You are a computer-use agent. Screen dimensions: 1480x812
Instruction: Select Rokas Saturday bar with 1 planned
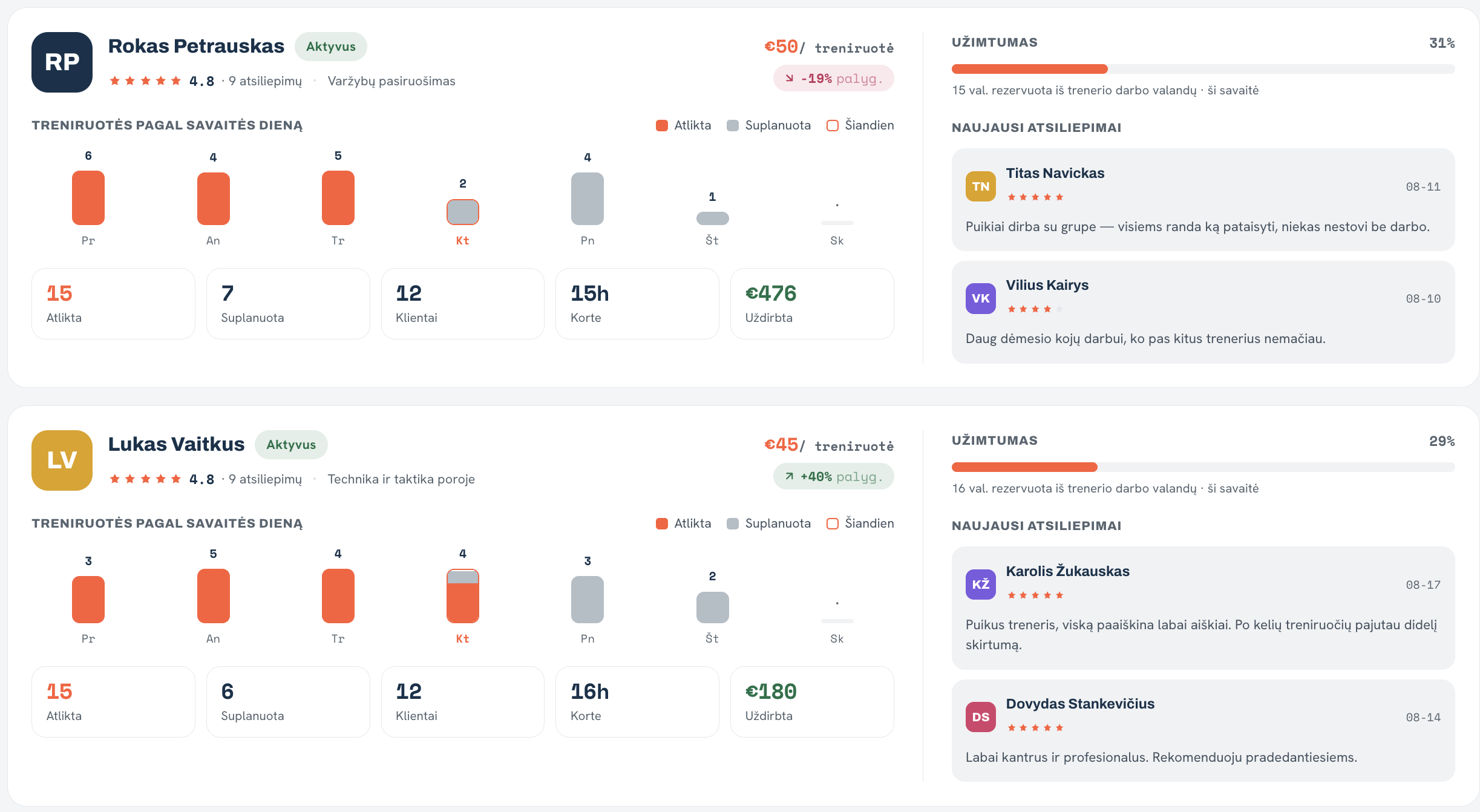712,218
